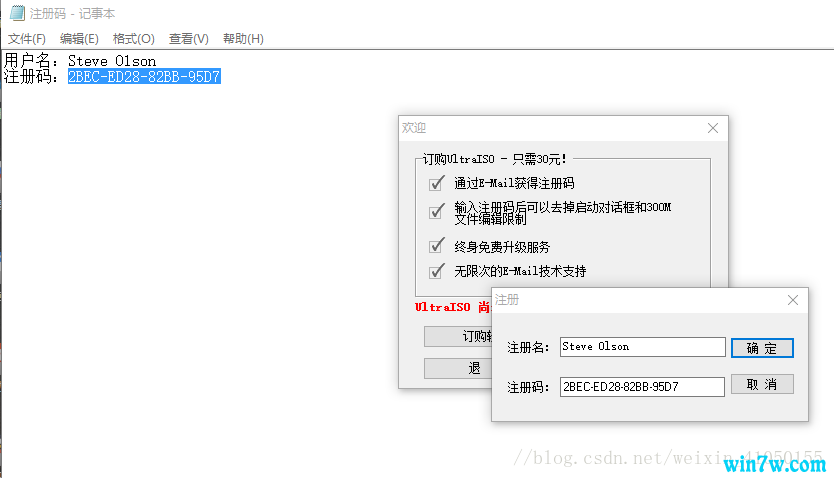Image resolution: width=834 pixels, height=478 pixels.
Task: Click checkmark beside 无限次的E-Mail技术支持
Action: tap(436, 271)
